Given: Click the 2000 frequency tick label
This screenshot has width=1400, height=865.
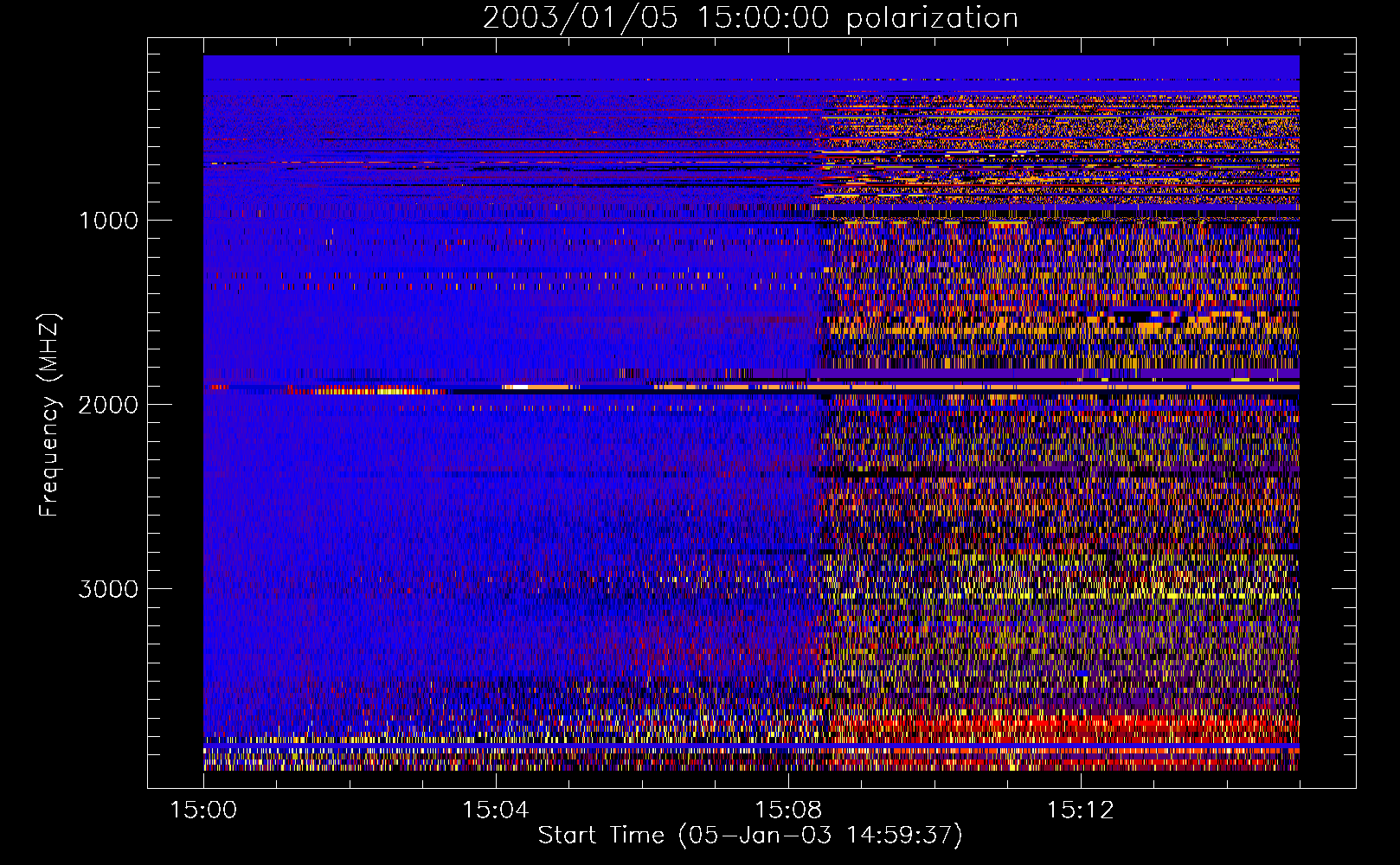Looking at the screenshot, I should point(108,405).
